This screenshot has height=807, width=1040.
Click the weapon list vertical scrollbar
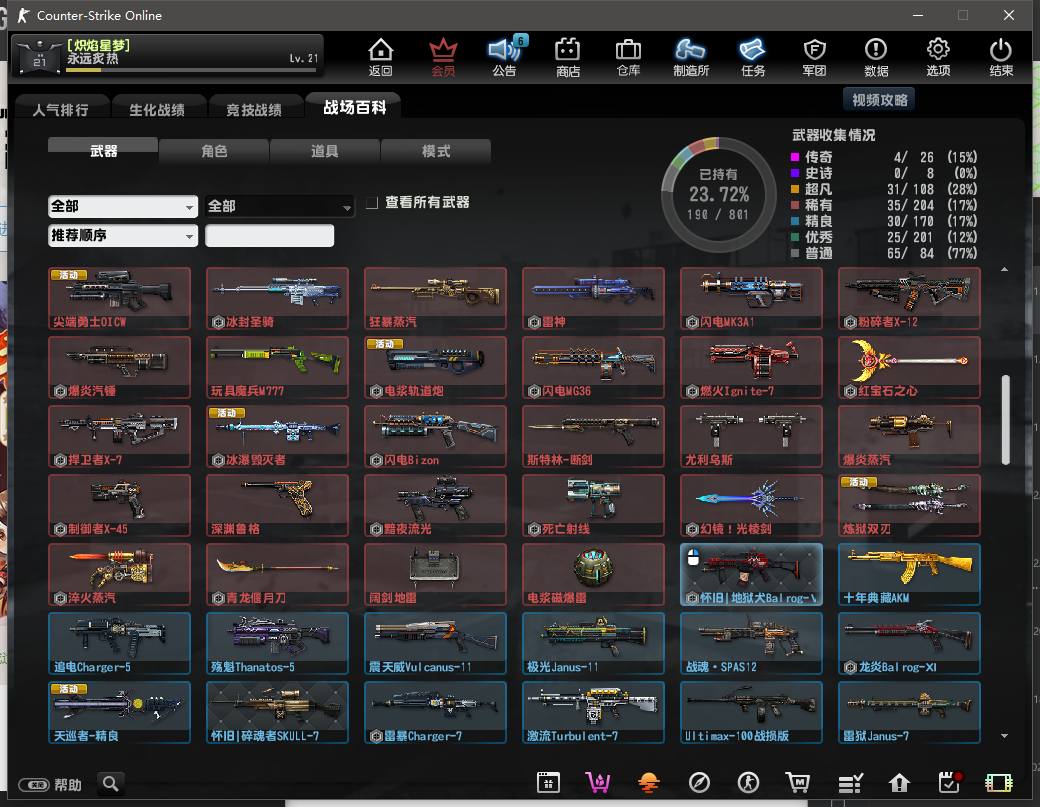click(1005, 419)
